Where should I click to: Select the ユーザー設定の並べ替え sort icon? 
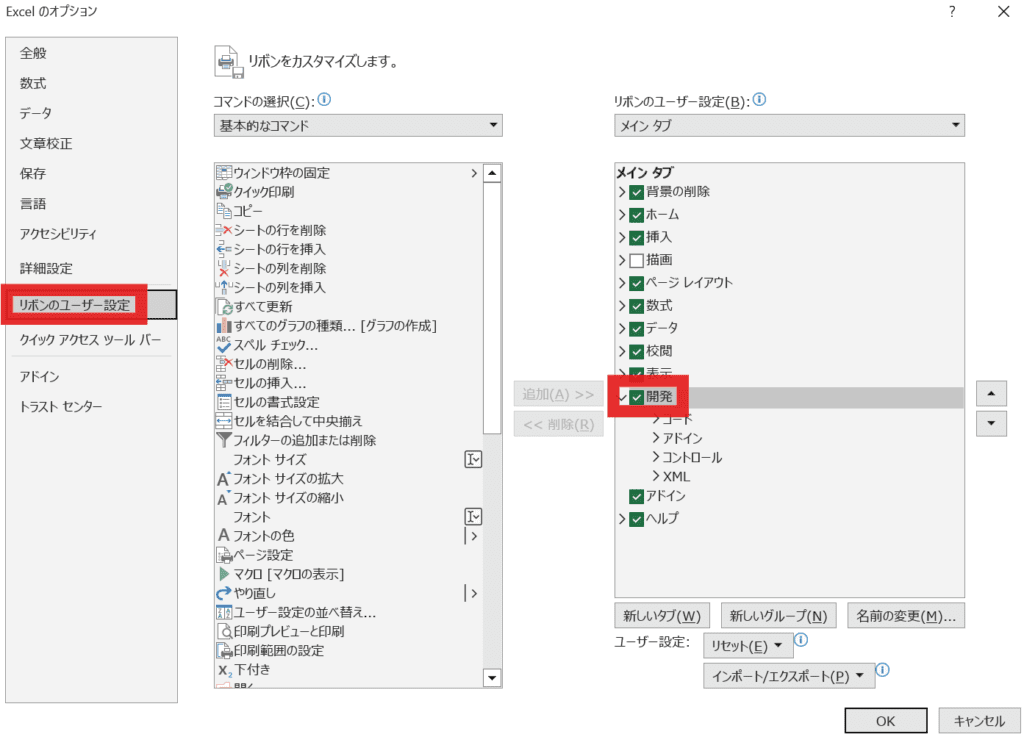tap(224, 612)
